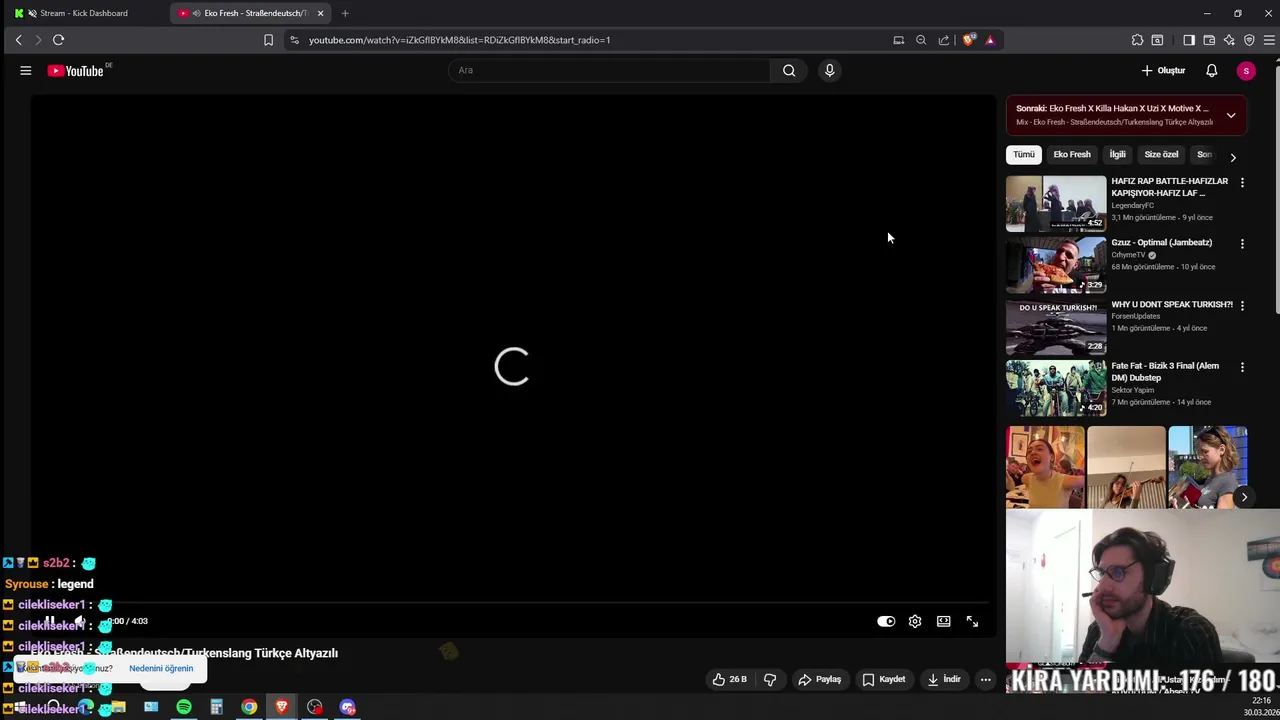1280x720 pixels.
Task: Open the Brave VPN shield icon
Action: coord(1249,40)
